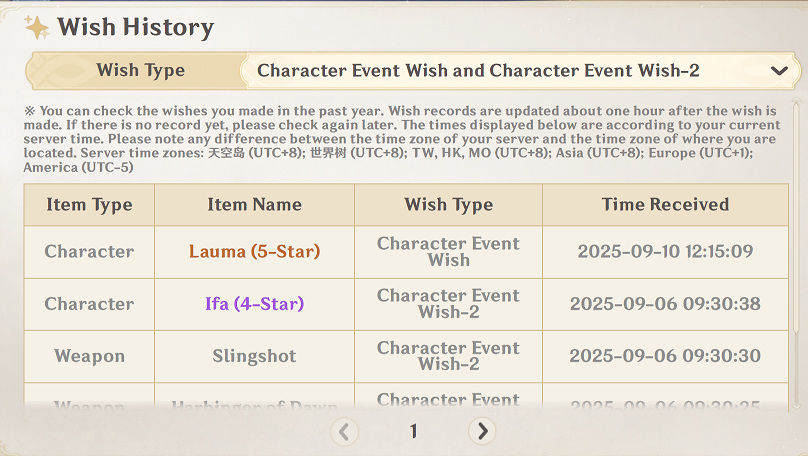Click the 2025-09-06 09:30:38 timestamp cell

[665, 304]
